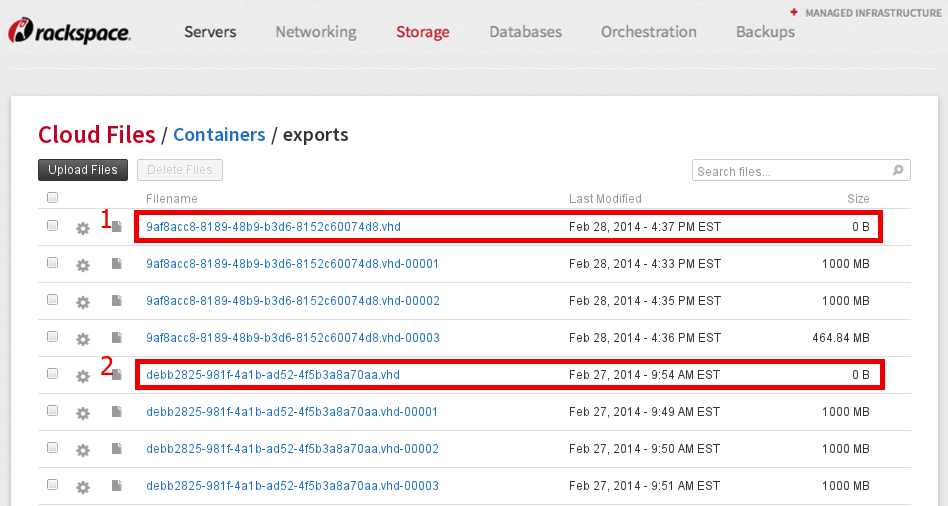
Task: Check the box for debb2825...70aa.vhd
Action: (53, 373)
